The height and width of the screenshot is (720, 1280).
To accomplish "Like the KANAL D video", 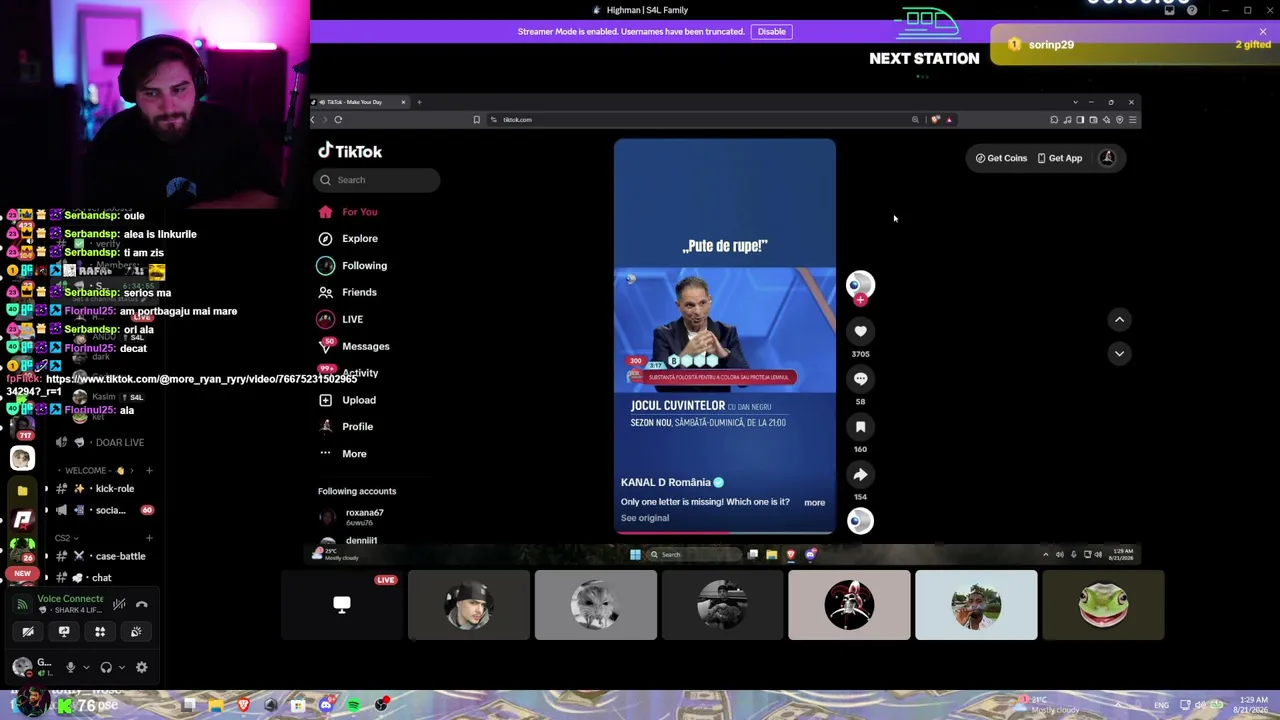I will 860,331.
